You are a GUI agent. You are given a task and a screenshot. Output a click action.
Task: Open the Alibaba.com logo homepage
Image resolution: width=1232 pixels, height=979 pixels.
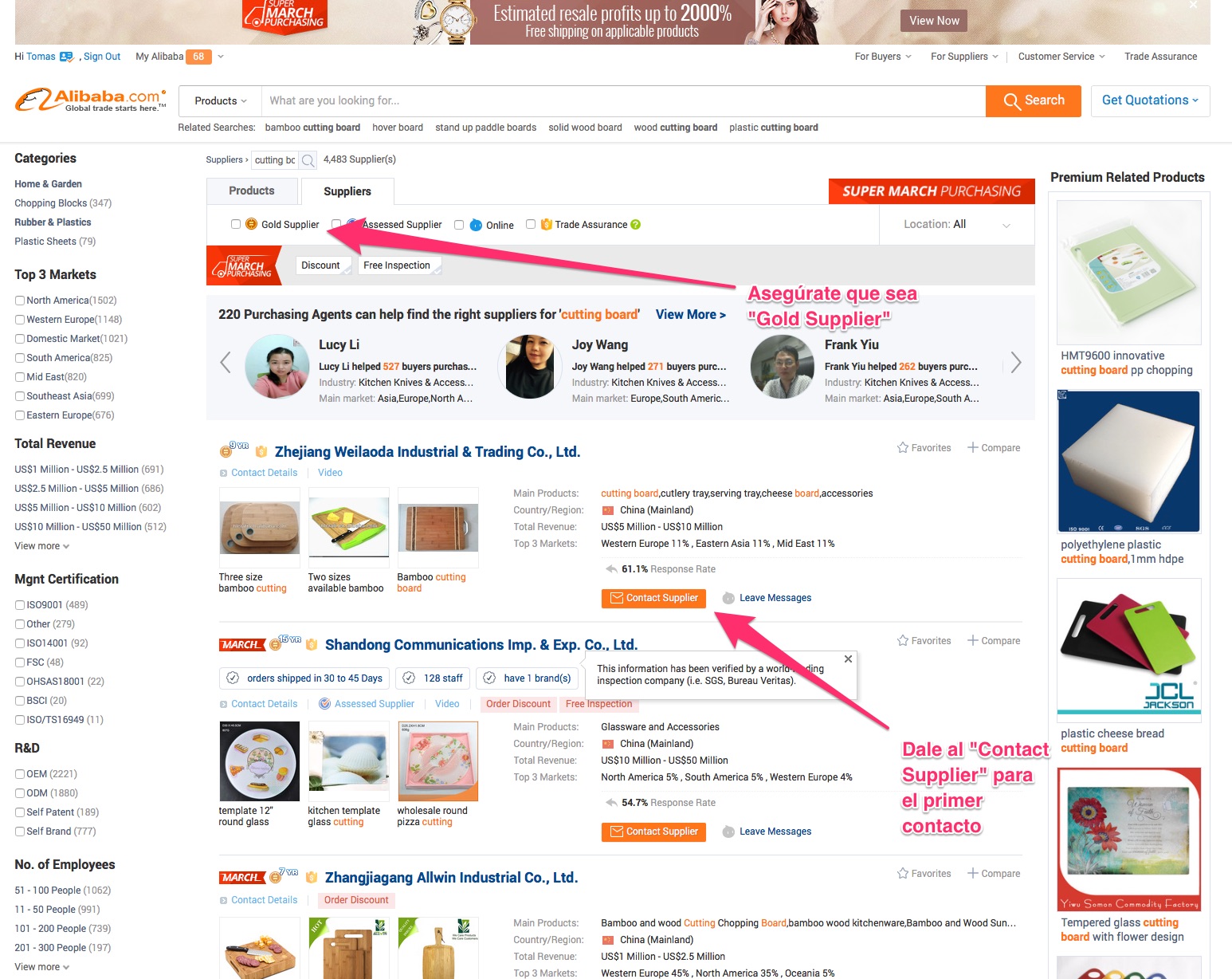tap(91, 100)
